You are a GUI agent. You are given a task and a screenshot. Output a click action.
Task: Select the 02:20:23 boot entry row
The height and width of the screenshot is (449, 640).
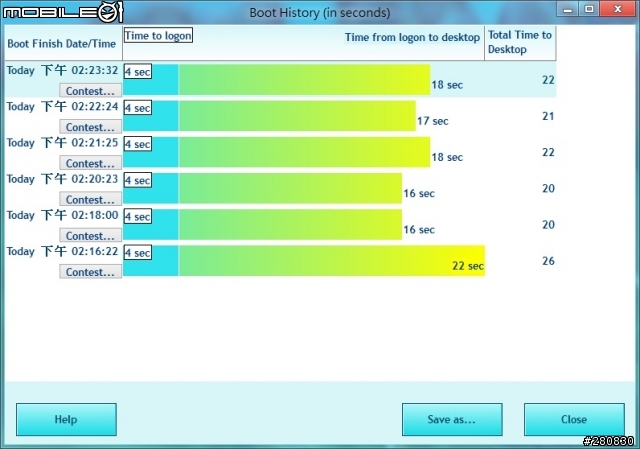click(x=280, y=188)
